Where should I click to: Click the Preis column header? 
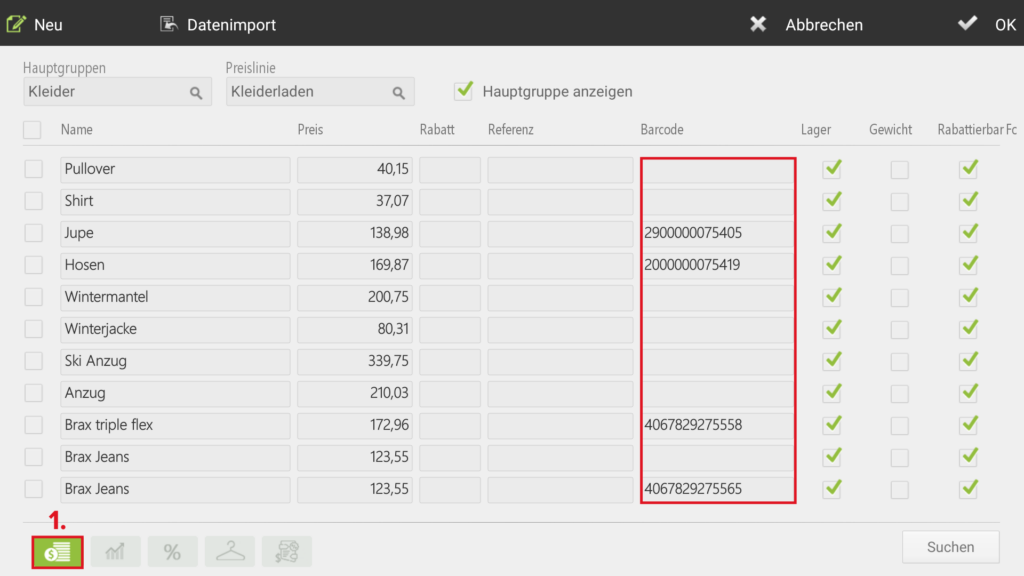coord(310,129)
